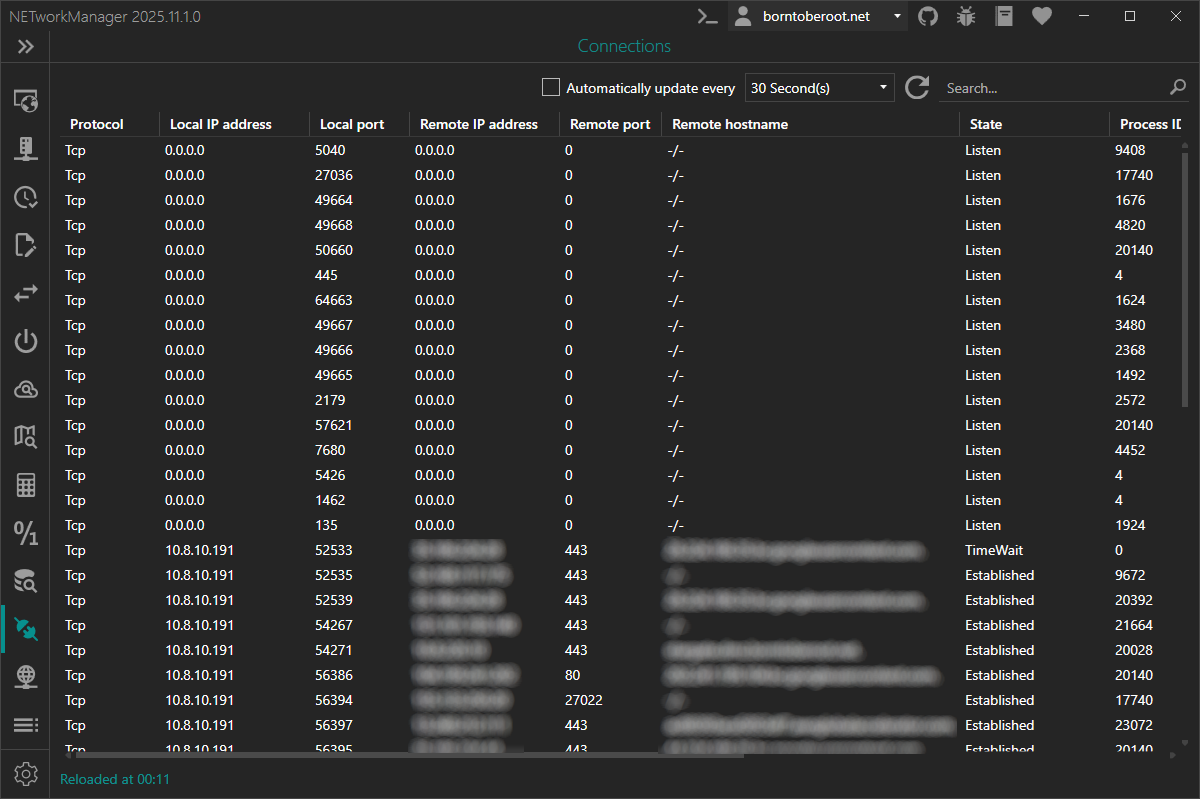Open the 30 Second(s) interval dropdown
This screenshot has width=1200, height=799.
coord(819,88)
